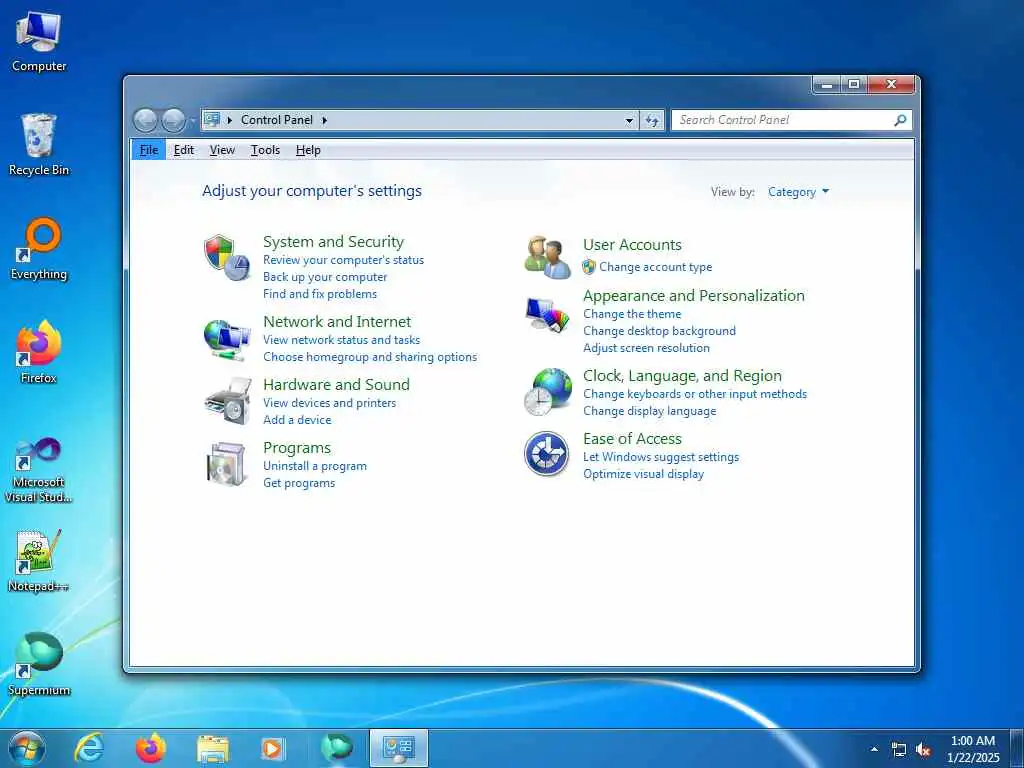The height and width of the screenshot is (768, 1024).
Task: Select the Everything desktop shortcut
Action: tap(39, 249)
